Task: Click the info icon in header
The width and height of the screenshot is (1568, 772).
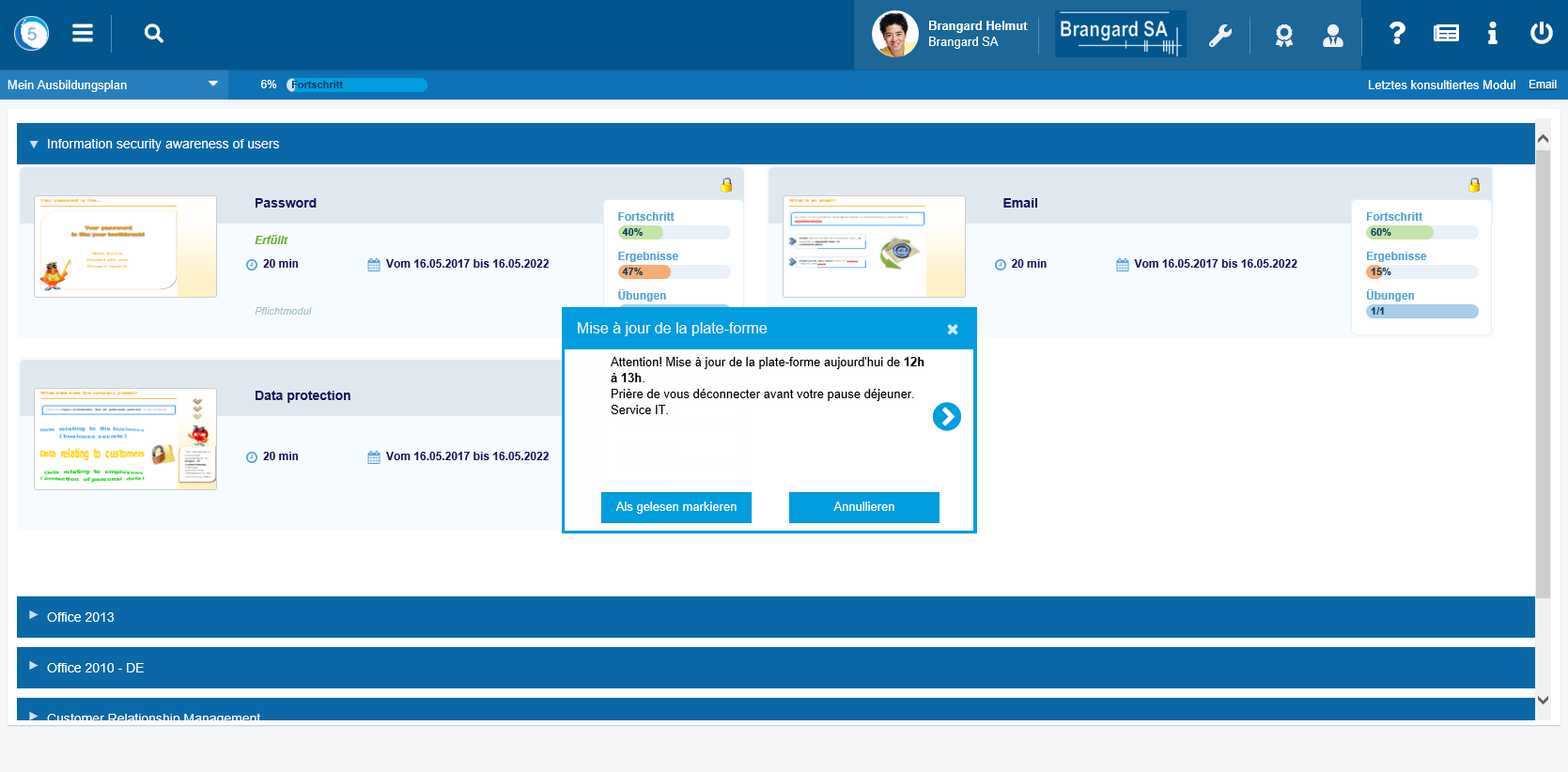Action: pos(1492,34)
